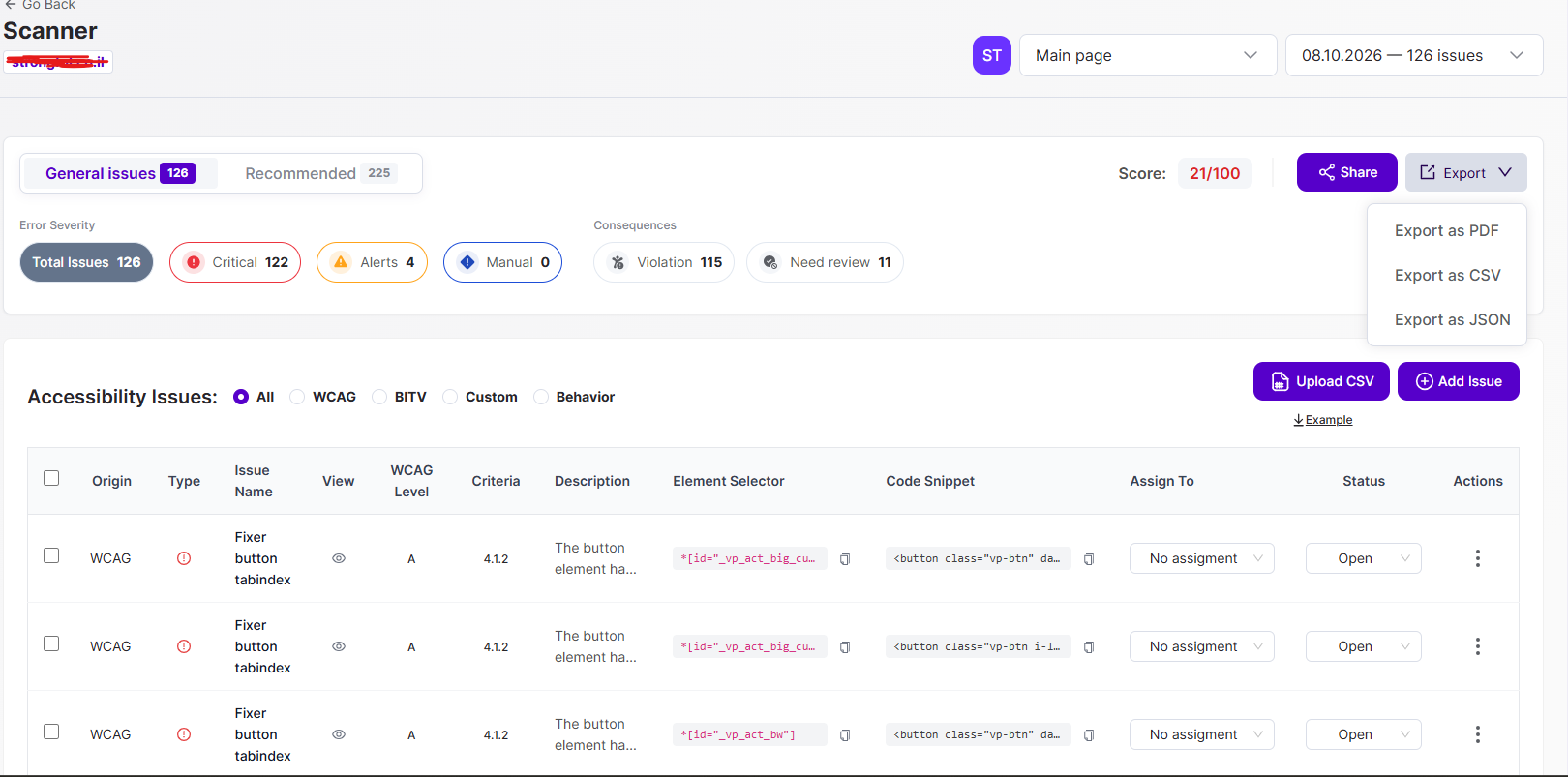Open Status dropdown in 'vp-btn i-l' row

coord(1364,646)
